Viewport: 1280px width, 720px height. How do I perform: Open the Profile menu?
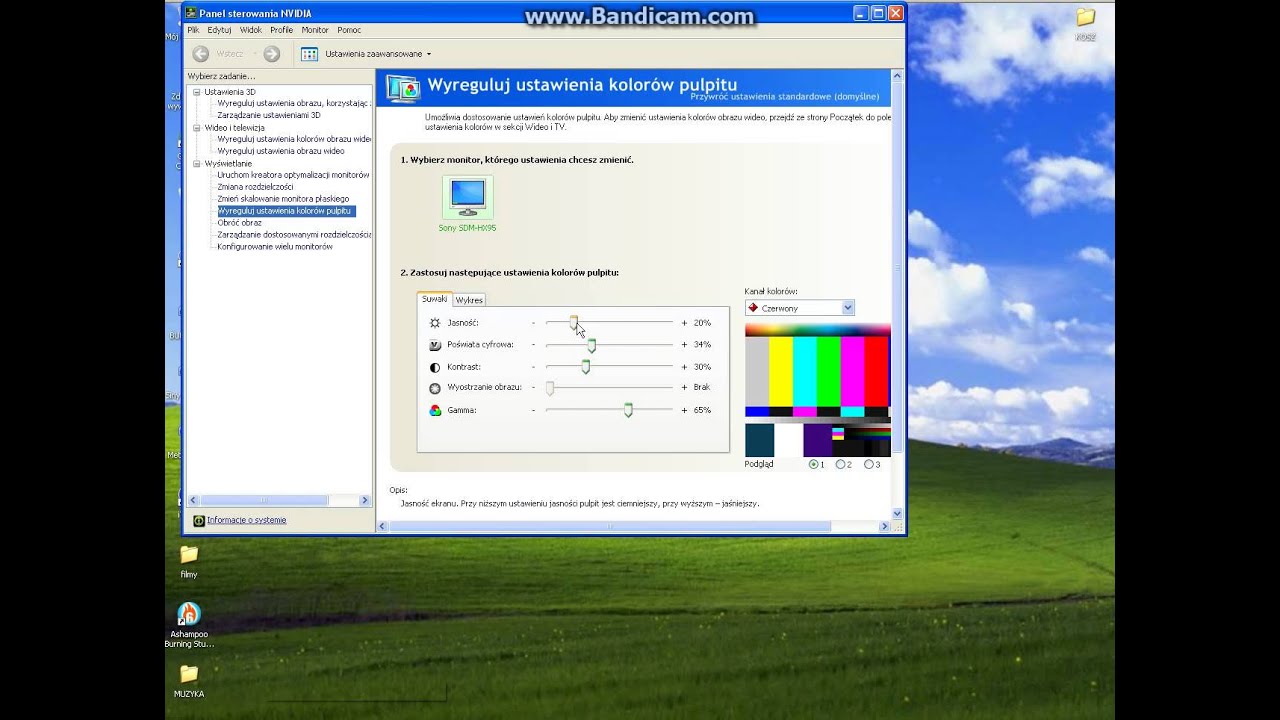click(282, 30)
